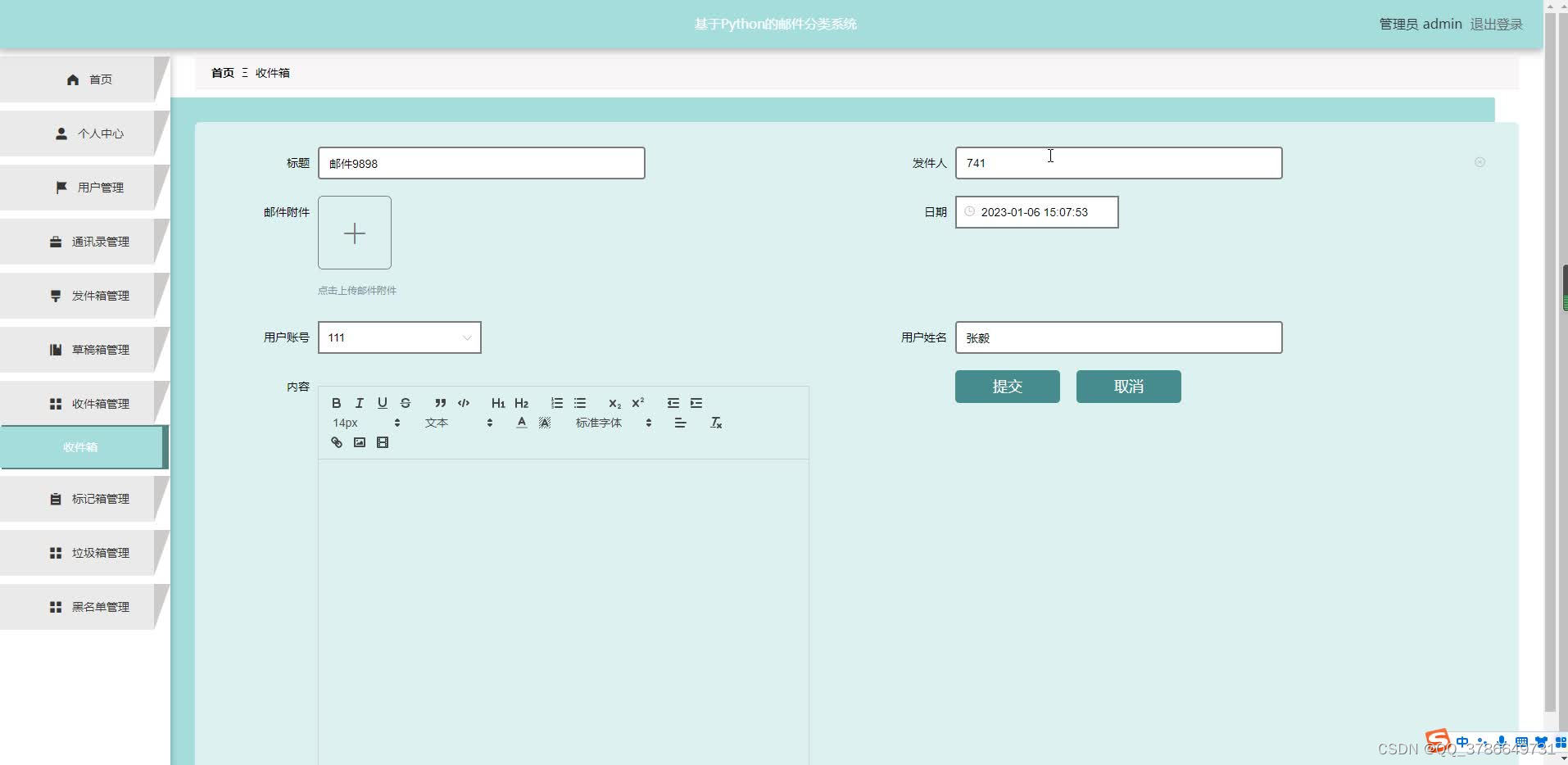Toggle blockquote in the editor toolbar

pos(441,403)
